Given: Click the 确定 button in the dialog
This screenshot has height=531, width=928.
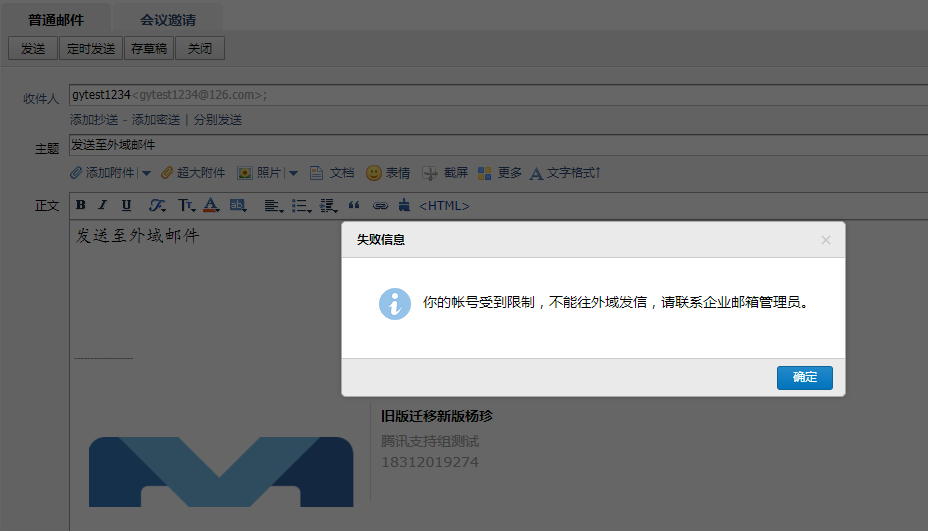Looking at the screenshot, I should (x=804, y=377).
